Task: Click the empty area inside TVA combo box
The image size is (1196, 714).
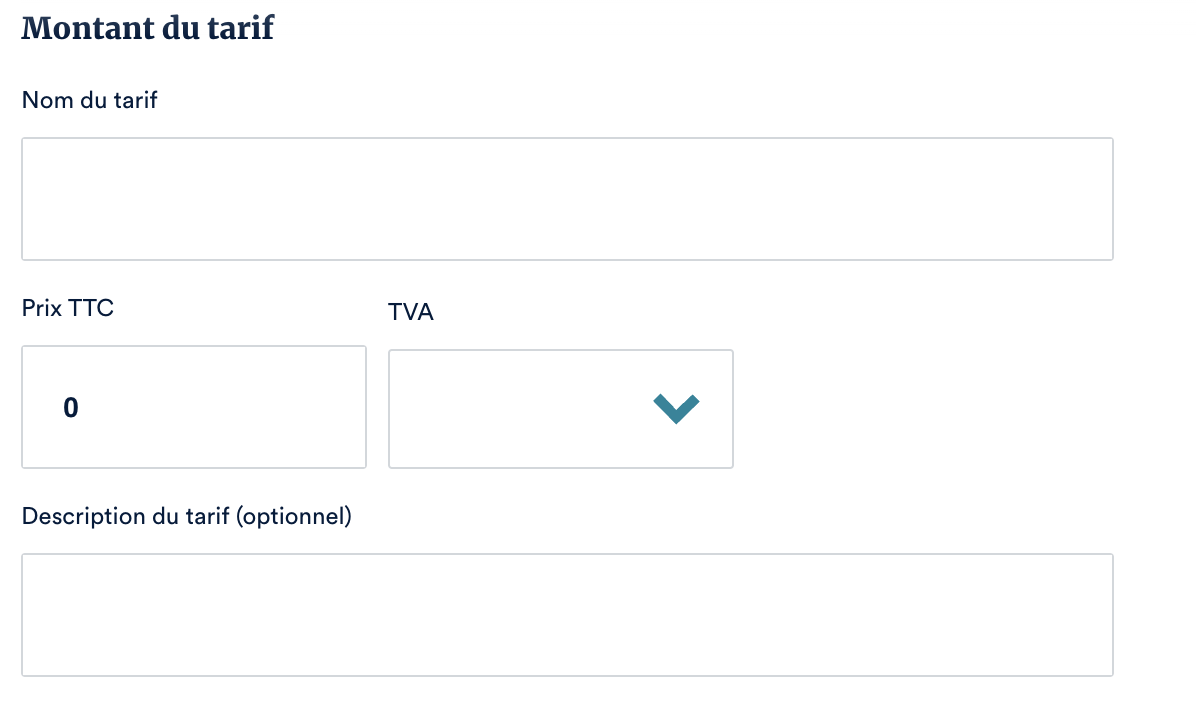Action: [x=500, y=408]
